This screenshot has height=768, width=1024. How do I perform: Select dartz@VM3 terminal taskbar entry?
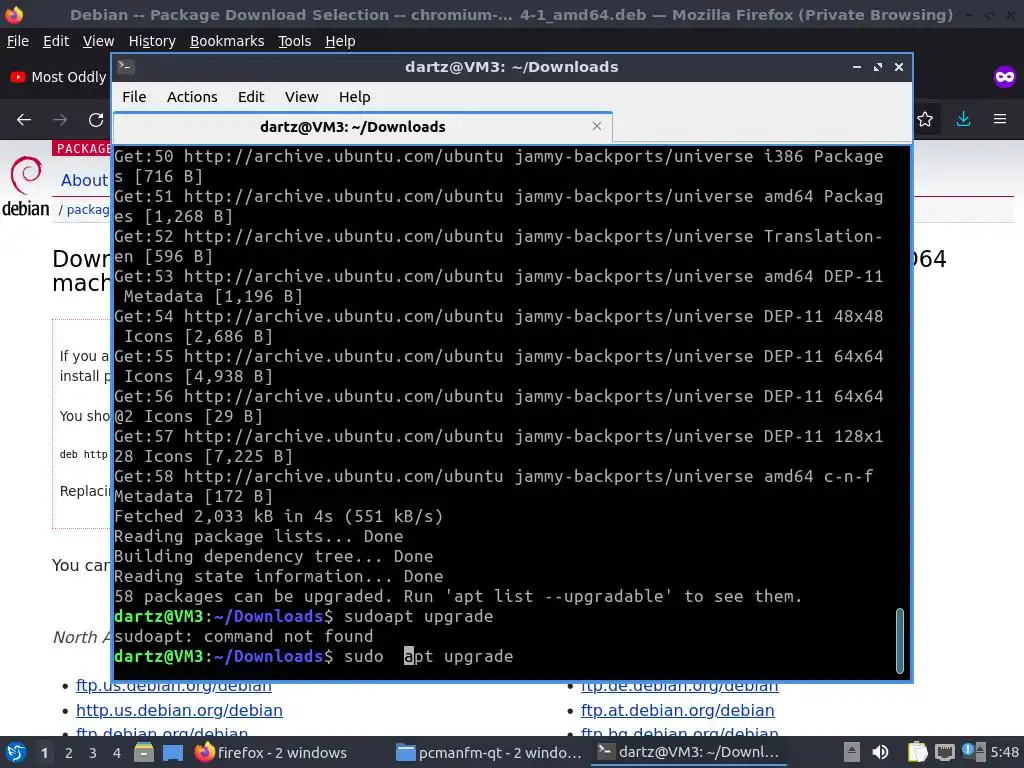click(x=689, y=752)
